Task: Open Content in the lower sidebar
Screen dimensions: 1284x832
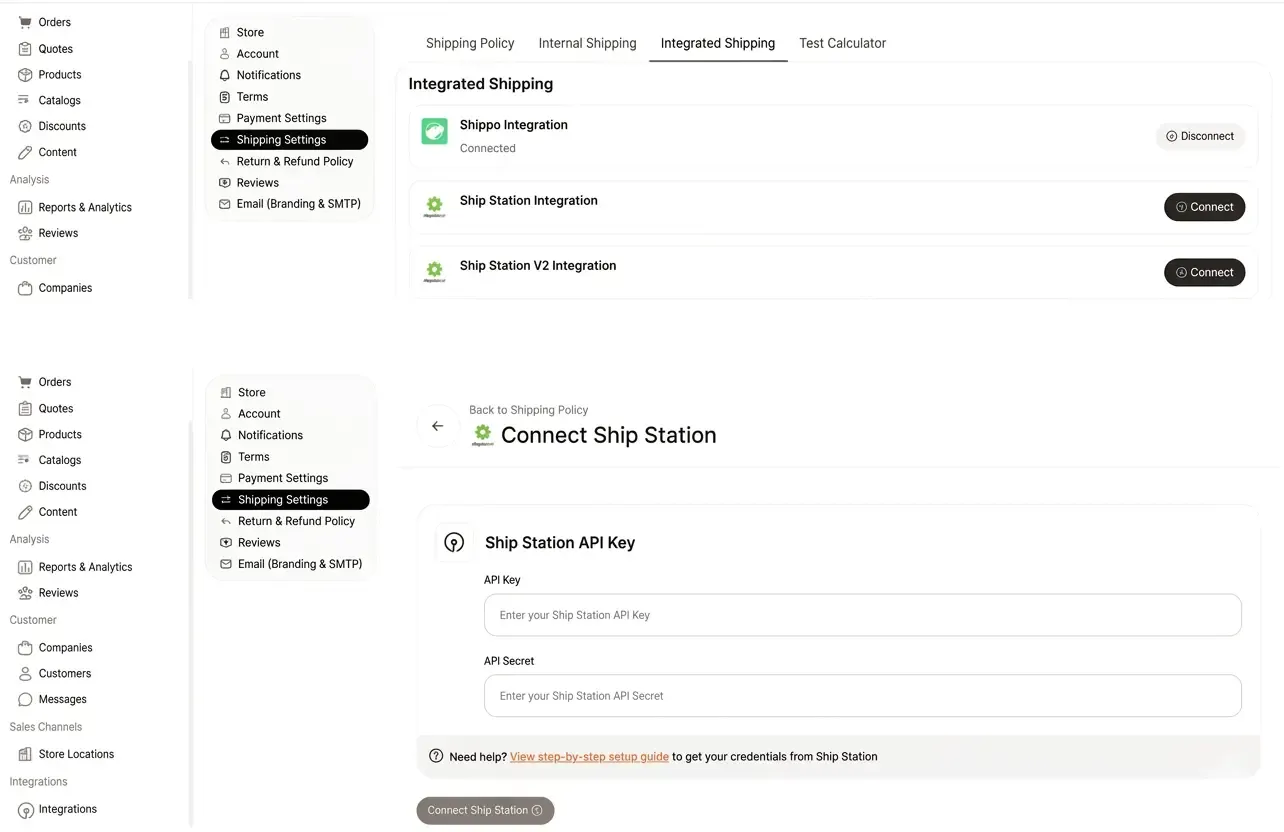Action: [48, 512]
